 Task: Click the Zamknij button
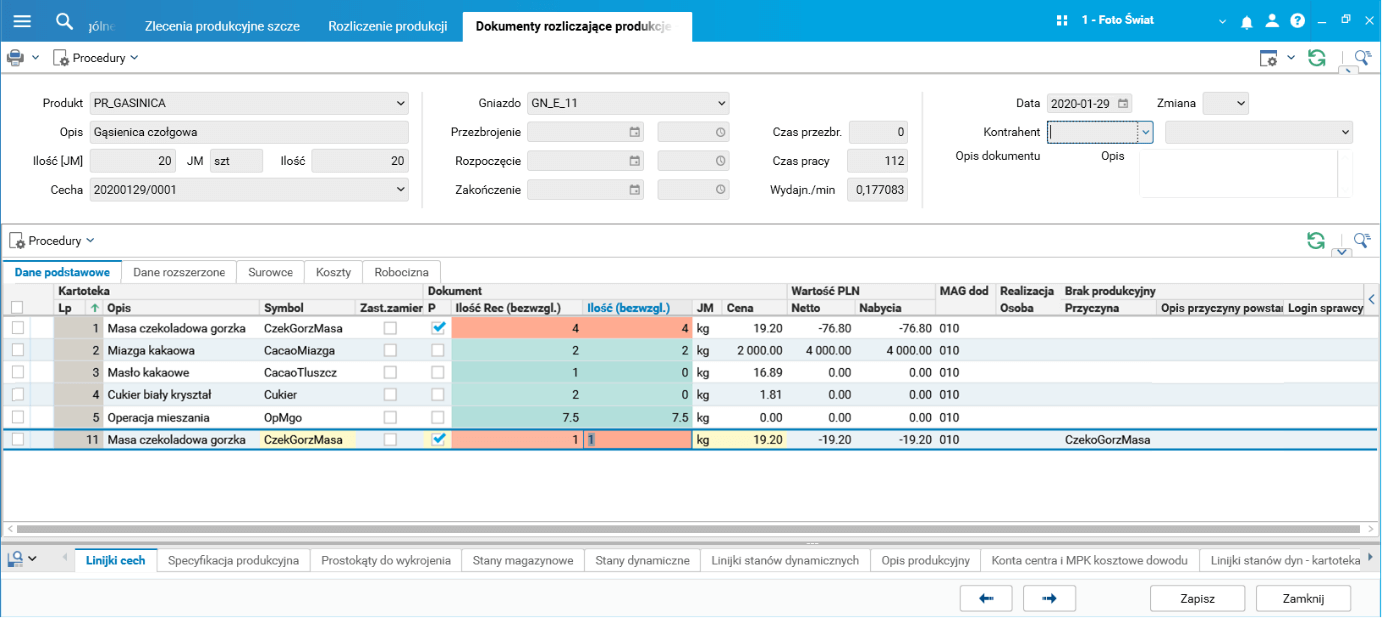click(x=1303, y=598)
